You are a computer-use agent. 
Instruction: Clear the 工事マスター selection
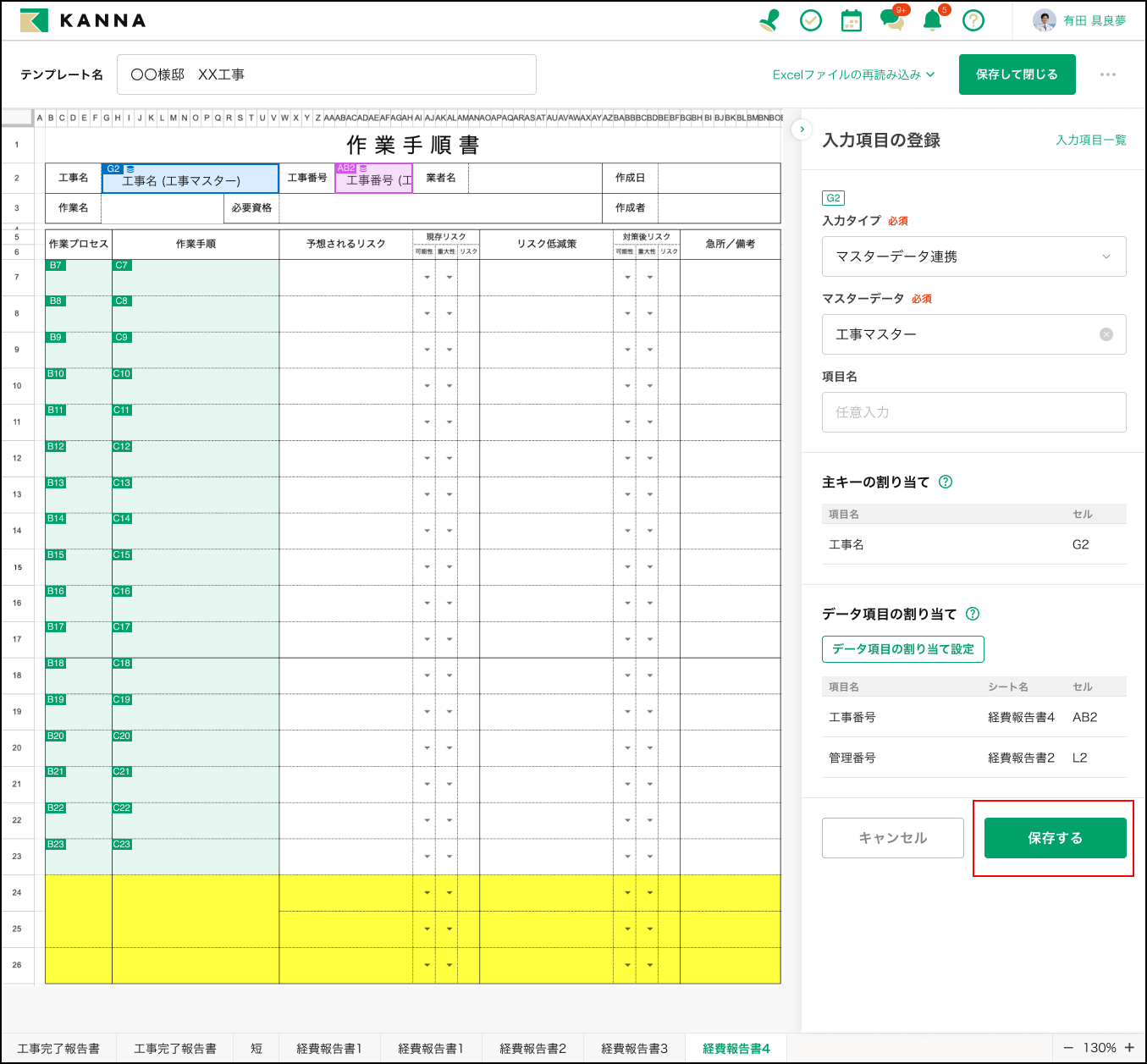tap(1106, 334)
